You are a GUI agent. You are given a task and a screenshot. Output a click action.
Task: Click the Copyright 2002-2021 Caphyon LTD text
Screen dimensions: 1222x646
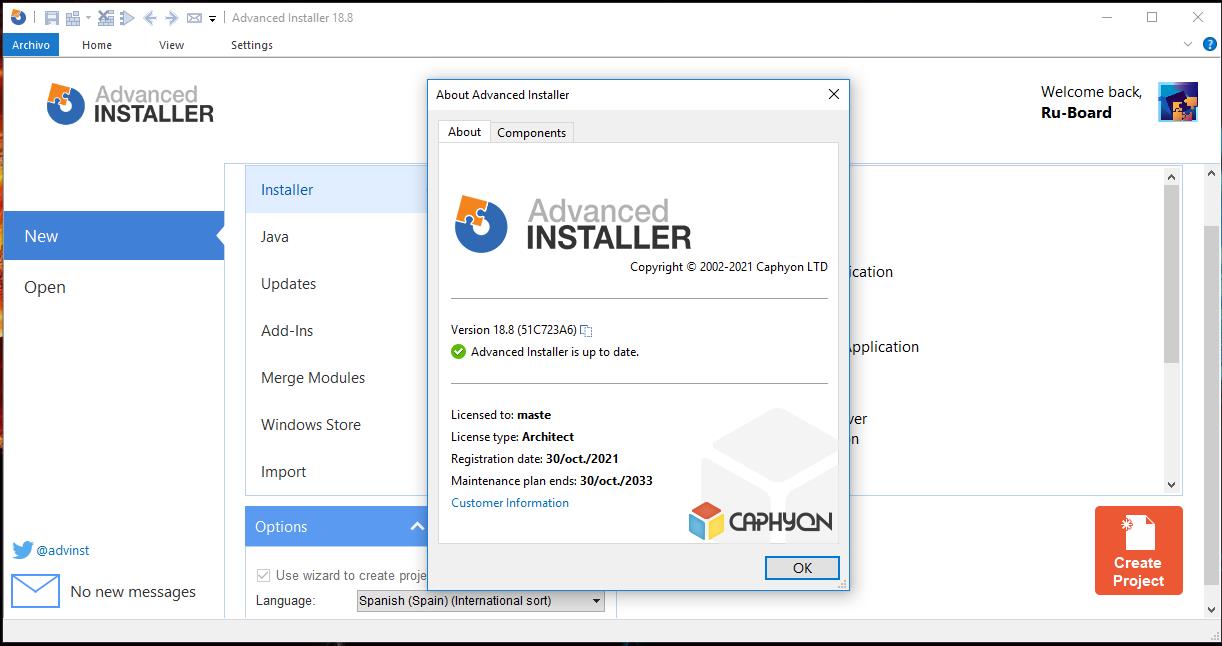(729, 267)
